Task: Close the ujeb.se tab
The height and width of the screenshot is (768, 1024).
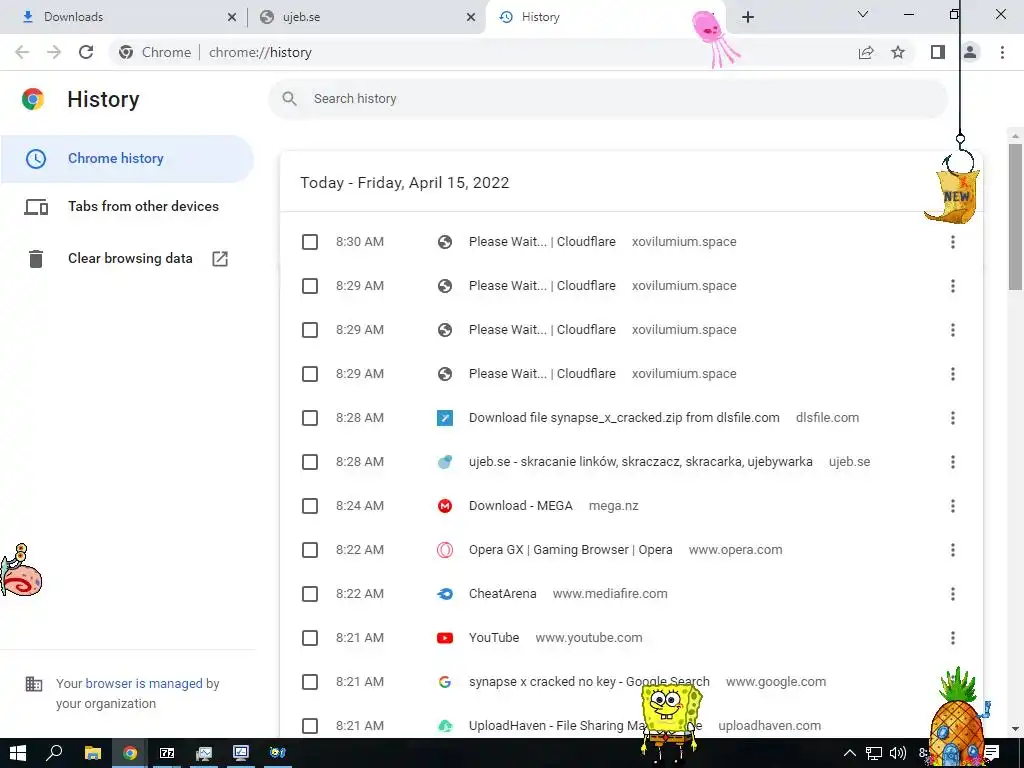Action: [x=471, y=17]
